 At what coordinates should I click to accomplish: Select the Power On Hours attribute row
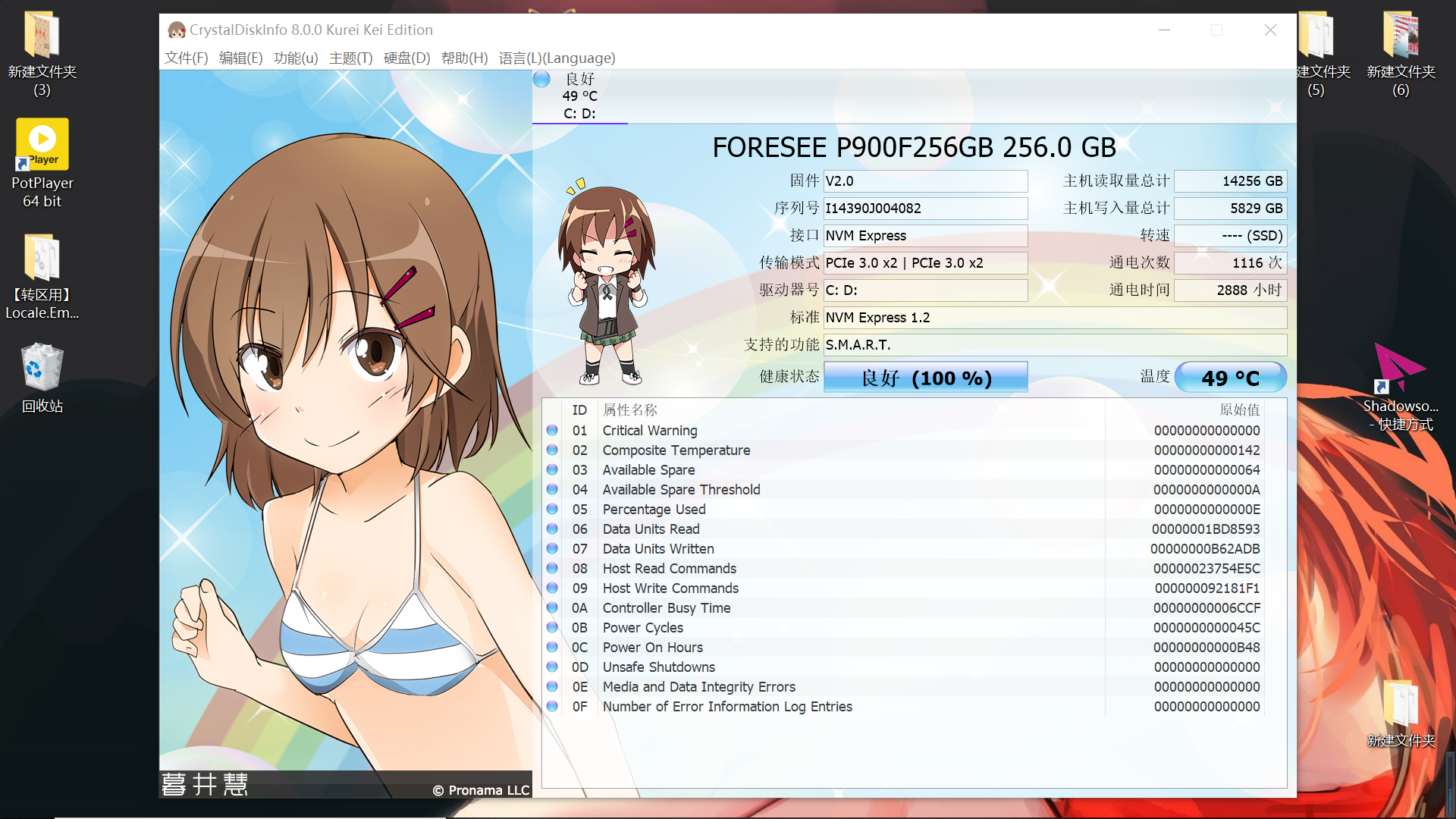tap(903, 648)
